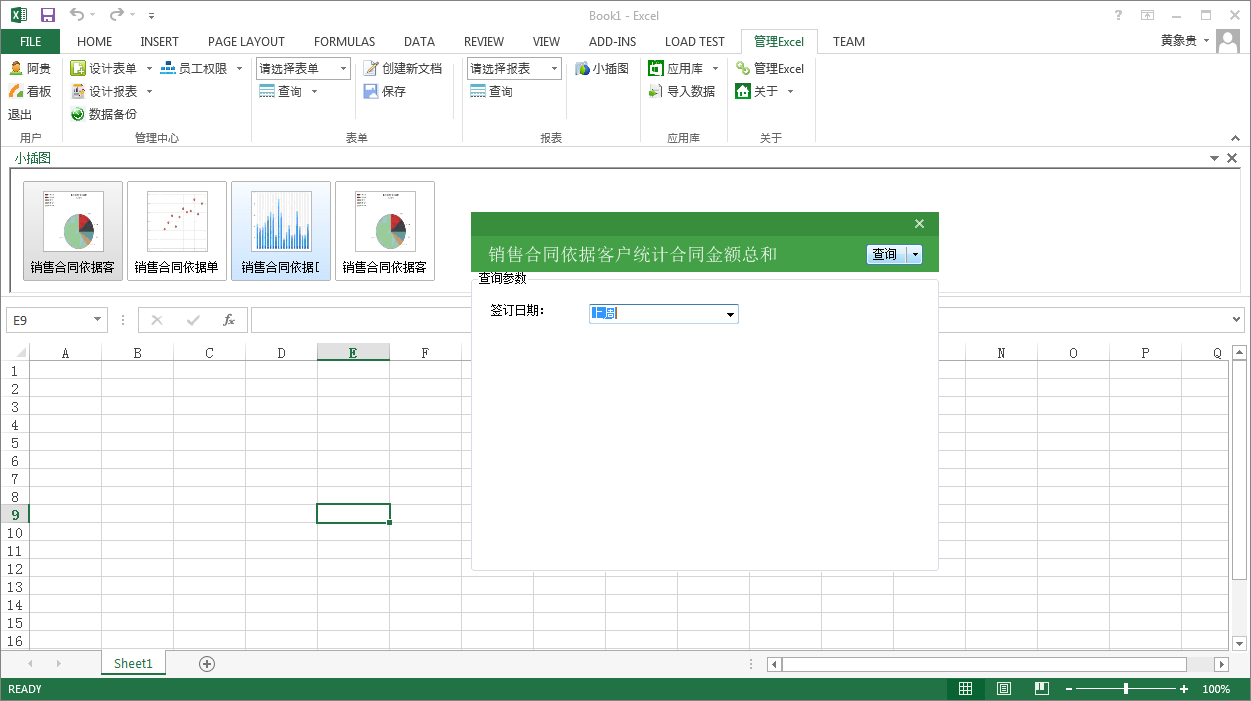This screenshot has height=701, width=1251.
Task: Open the LOAD TEST tab
Action: click(x=695, y=41)
